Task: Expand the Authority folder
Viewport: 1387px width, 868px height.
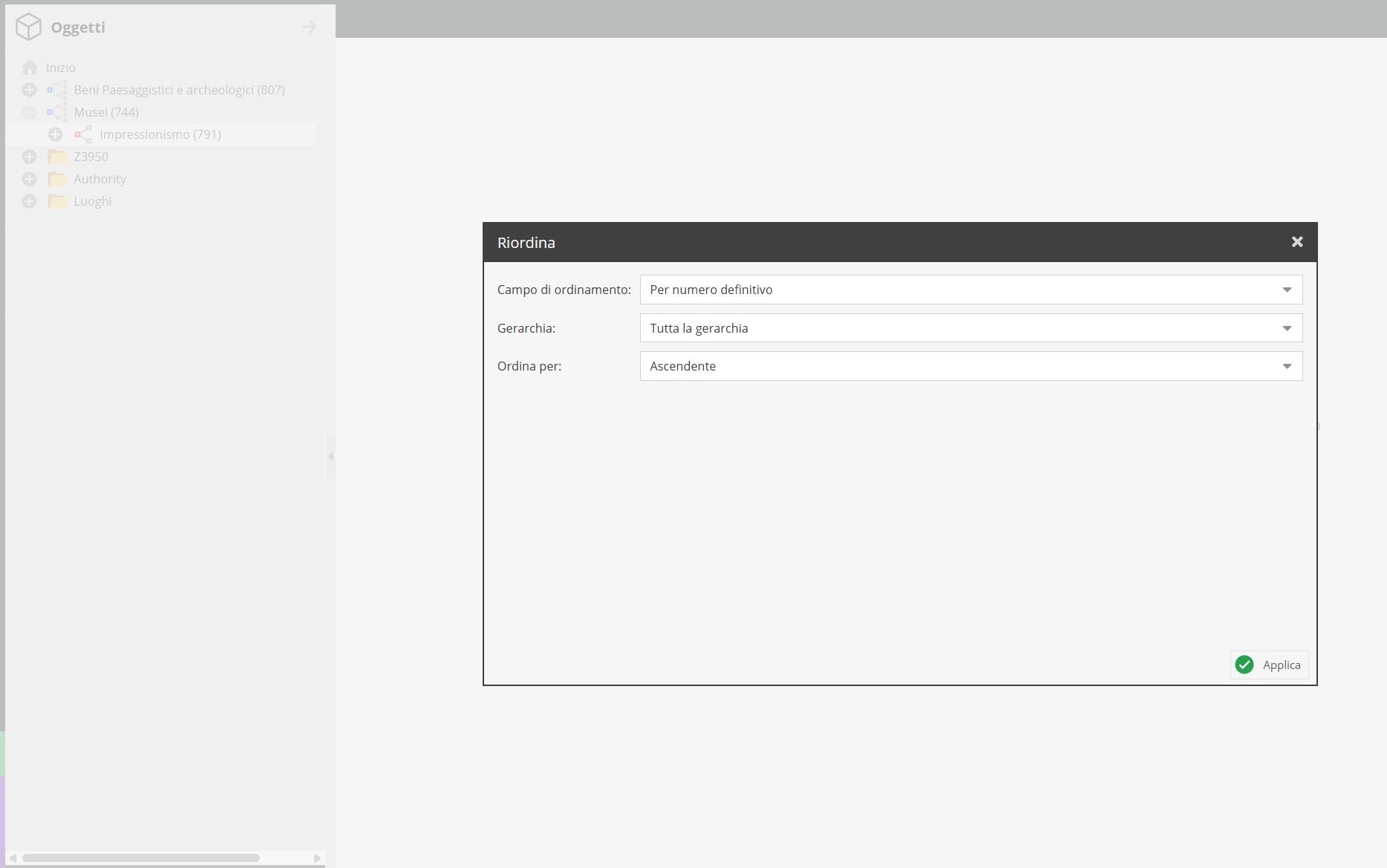Action: point(29,179)
